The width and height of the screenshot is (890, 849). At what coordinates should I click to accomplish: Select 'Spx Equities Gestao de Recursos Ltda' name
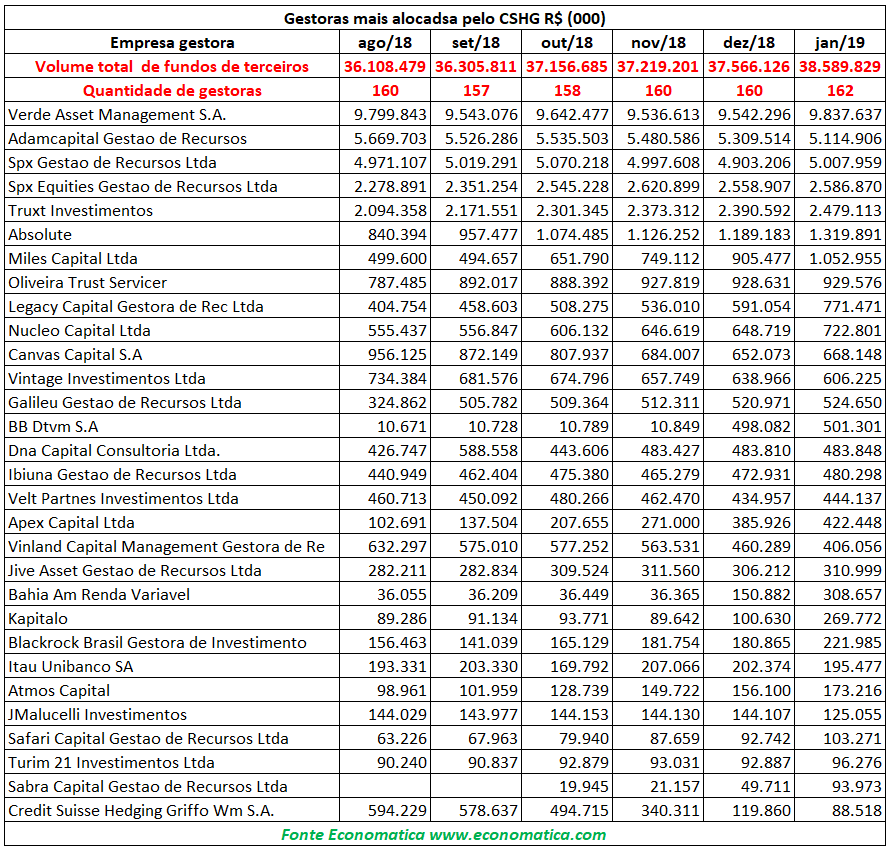pos(142,186)
